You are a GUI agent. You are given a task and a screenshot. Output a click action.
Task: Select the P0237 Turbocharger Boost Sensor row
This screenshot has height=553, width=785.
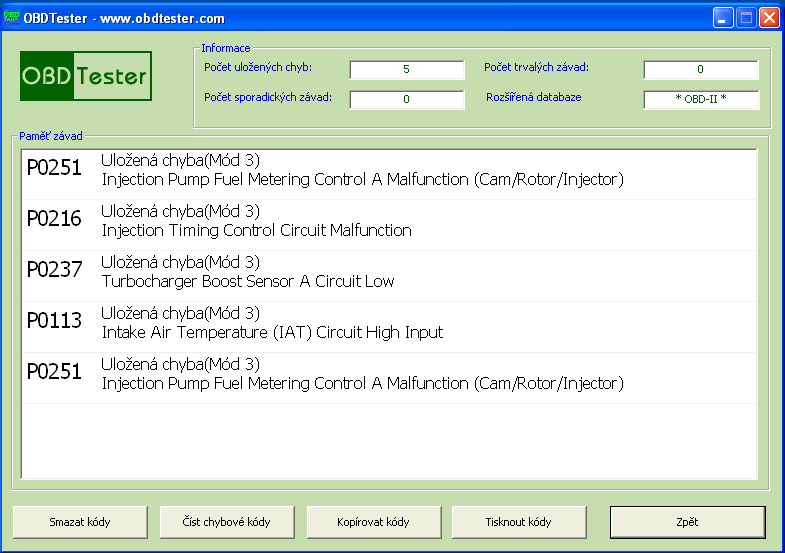click(388, 272)
